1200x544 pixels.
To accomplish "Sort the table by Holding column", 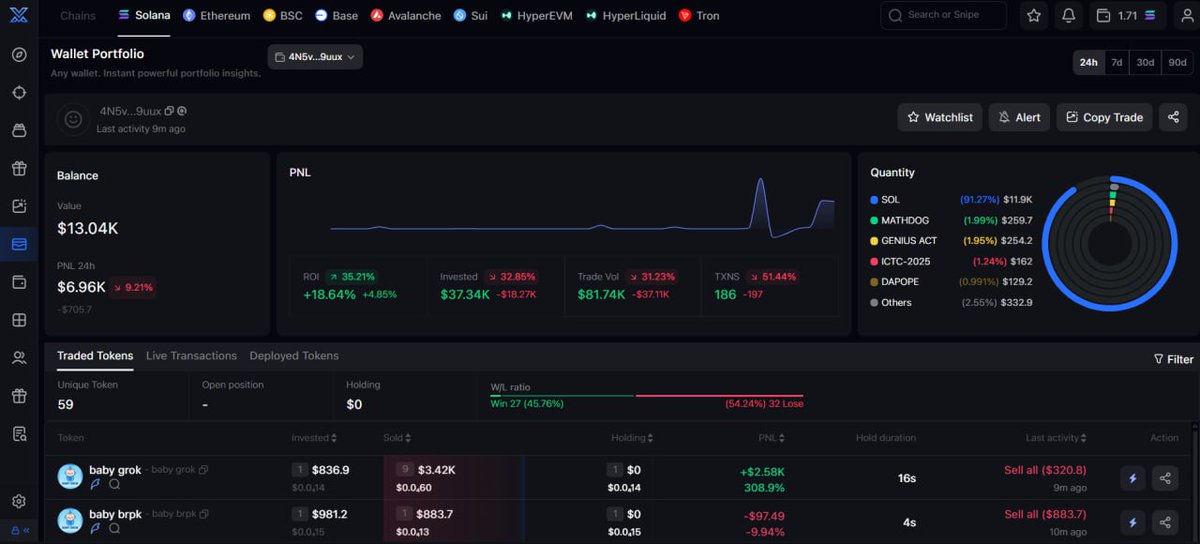I will 633,438.
